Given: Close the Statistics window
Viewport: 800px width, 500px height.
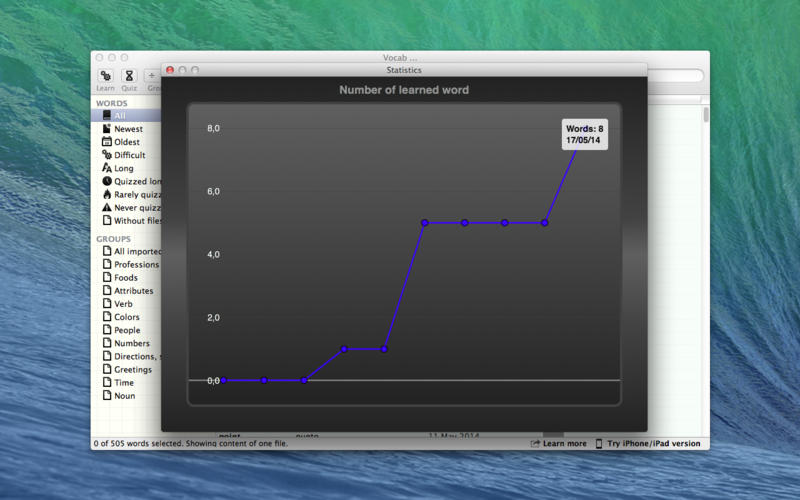Looking at the screenshot, I should (170, 70).
